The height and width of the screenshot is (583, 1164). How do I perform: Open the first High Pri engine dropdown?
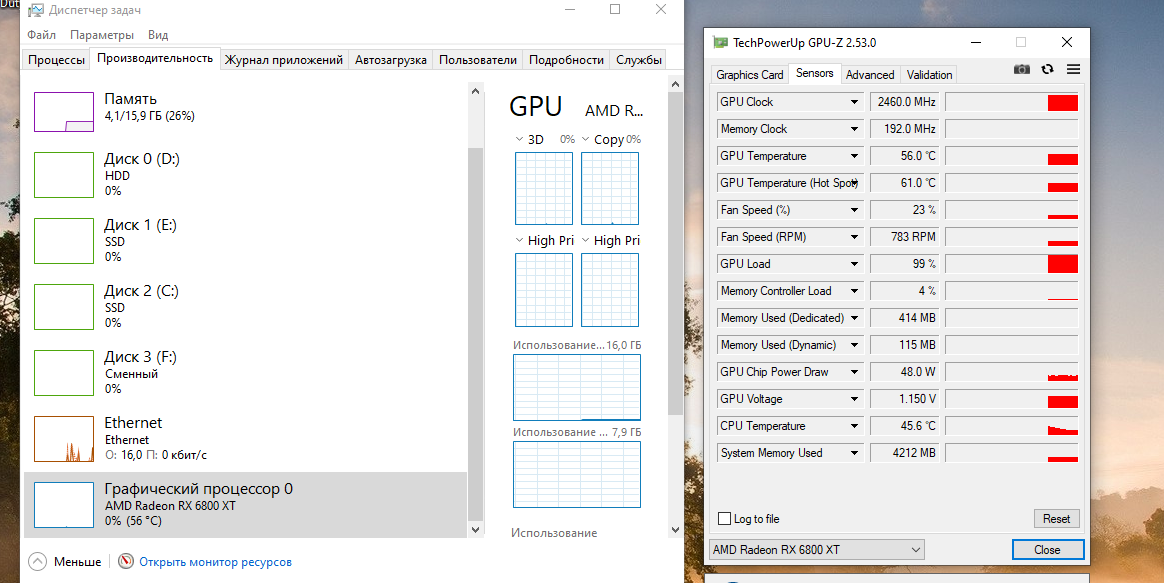[x=519, y=240]
